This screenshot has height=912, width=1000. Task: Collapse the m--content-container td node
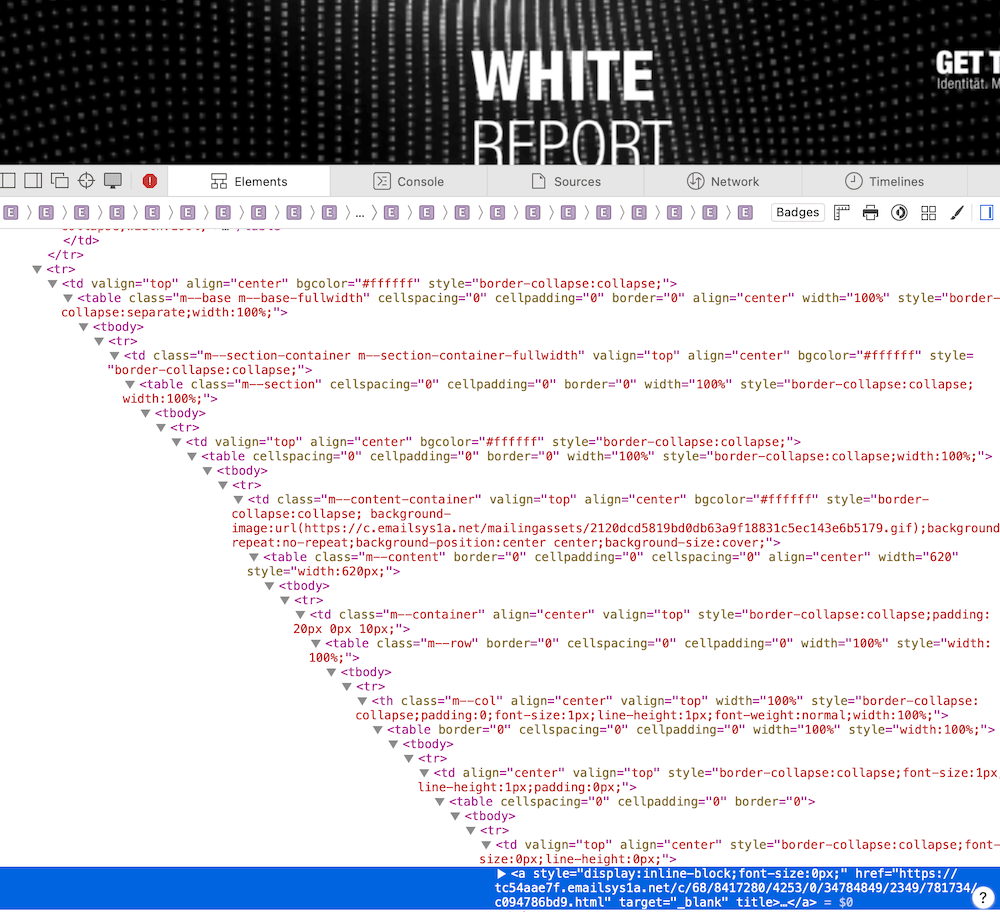pyautogui.click(x=239, y=499)
